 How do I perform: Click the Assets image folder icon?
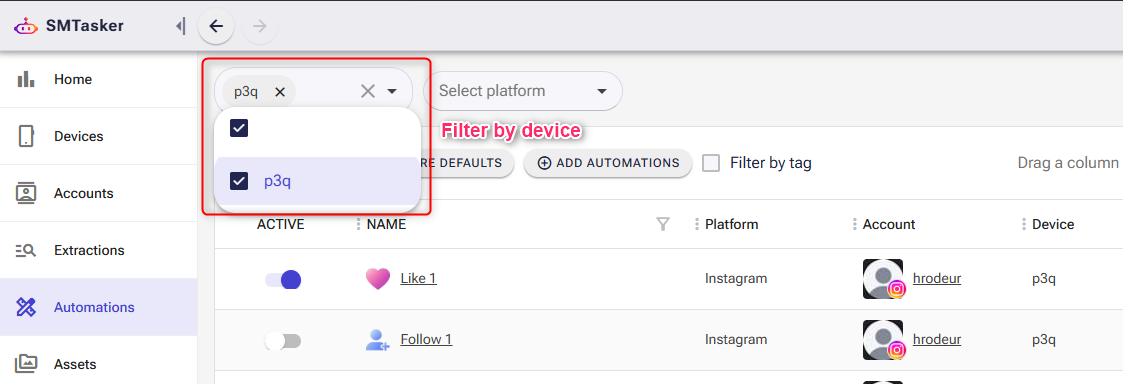26,364
